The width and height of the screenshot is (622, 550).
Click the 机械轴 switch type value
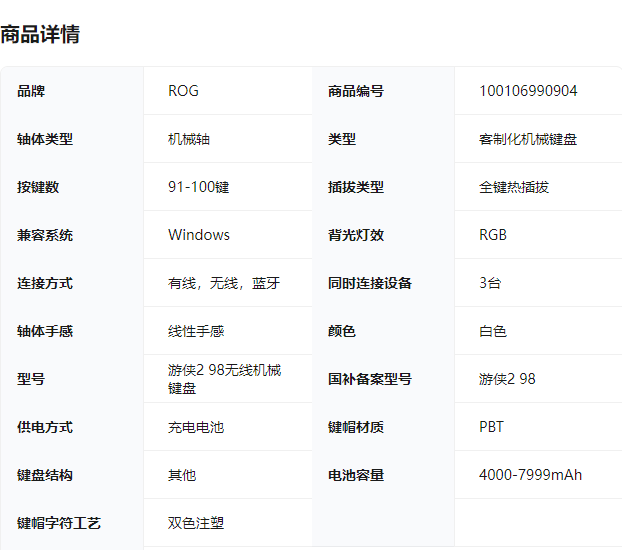point(189,139)
